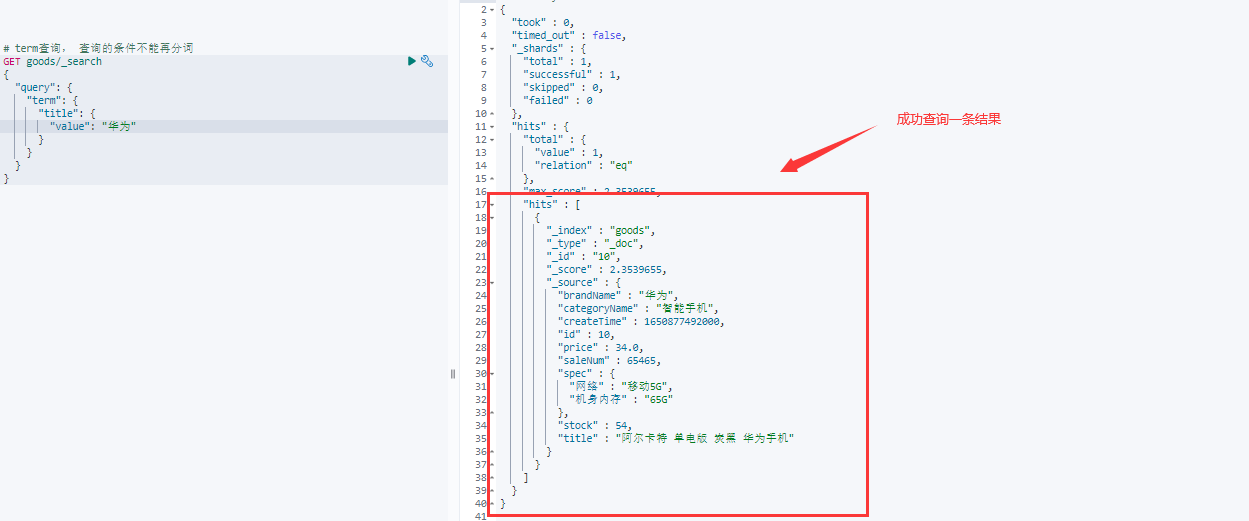Click the "relation" : "eq" line
Image resolution: width=1249 pixels, height=521 pixels.
coord(584,165)
